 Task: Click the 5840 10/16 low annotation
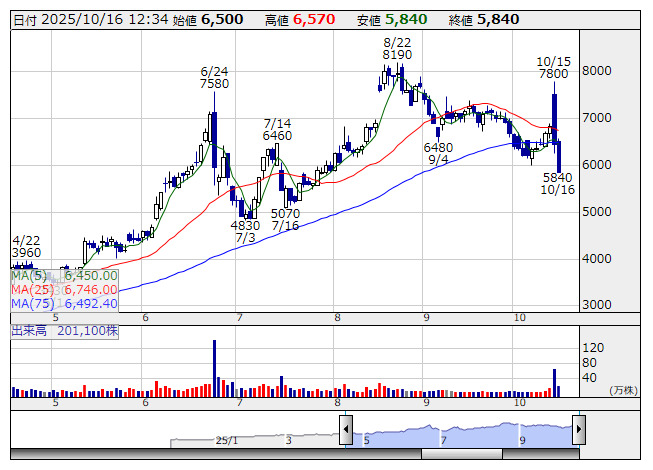(x=558, y=184)
